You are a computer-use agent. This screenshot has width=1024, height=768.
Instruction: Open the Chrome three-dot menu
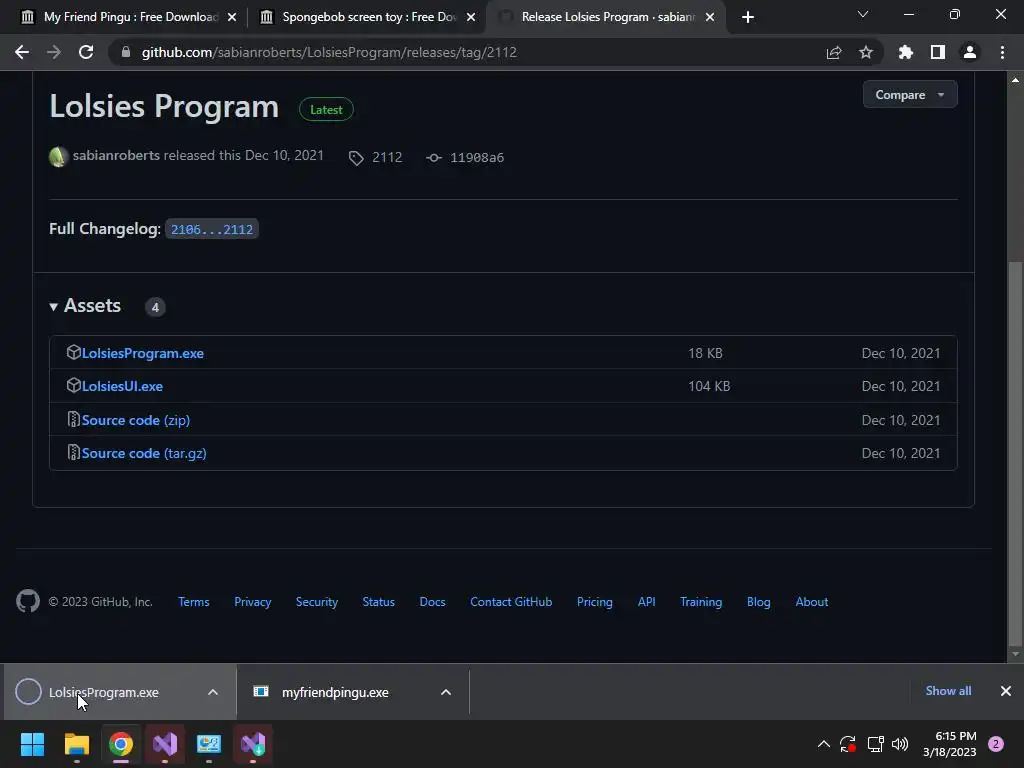point(1002,52)
